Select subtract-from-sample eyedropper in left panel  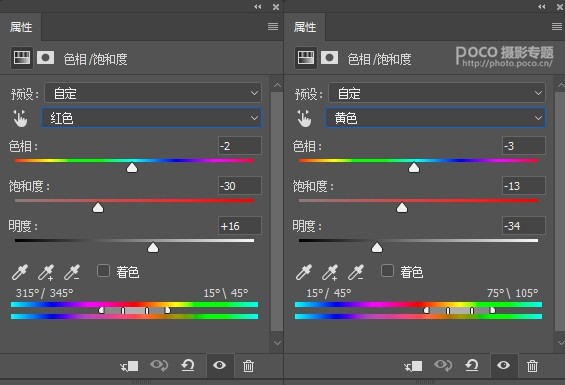tap(72, 273)
